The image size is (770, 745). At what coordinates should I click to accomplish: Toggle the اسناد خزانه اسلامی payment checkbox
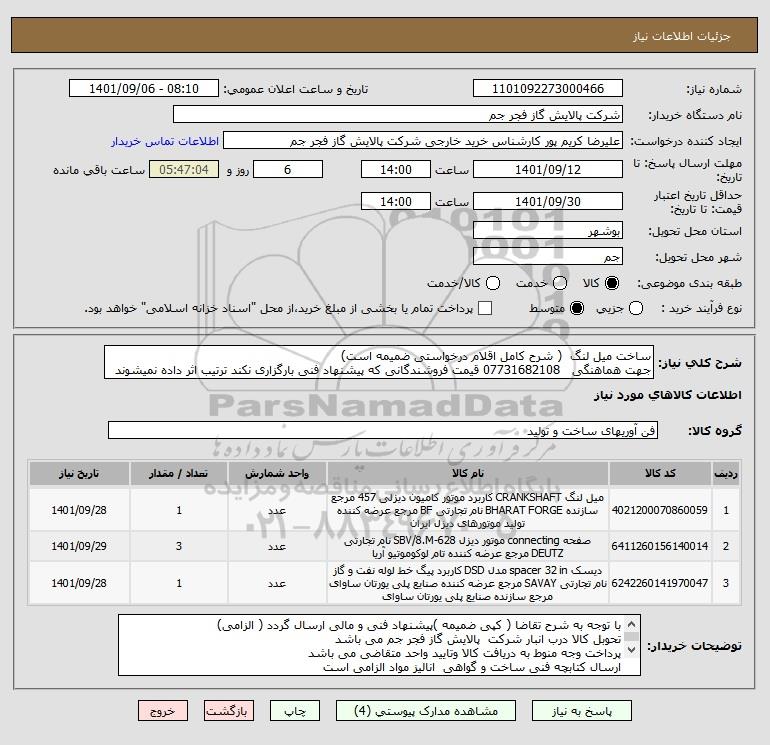485,308
